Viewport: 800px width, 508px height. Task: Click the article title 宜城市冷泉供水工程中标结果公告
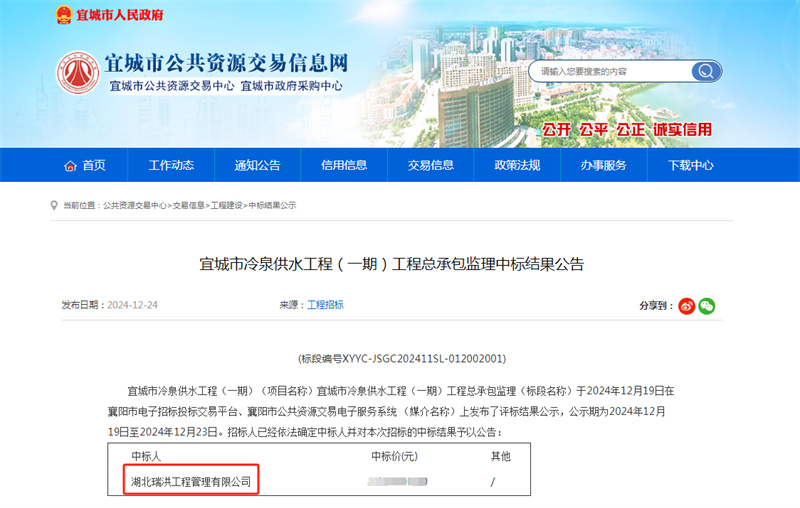[x=391, y=264]
